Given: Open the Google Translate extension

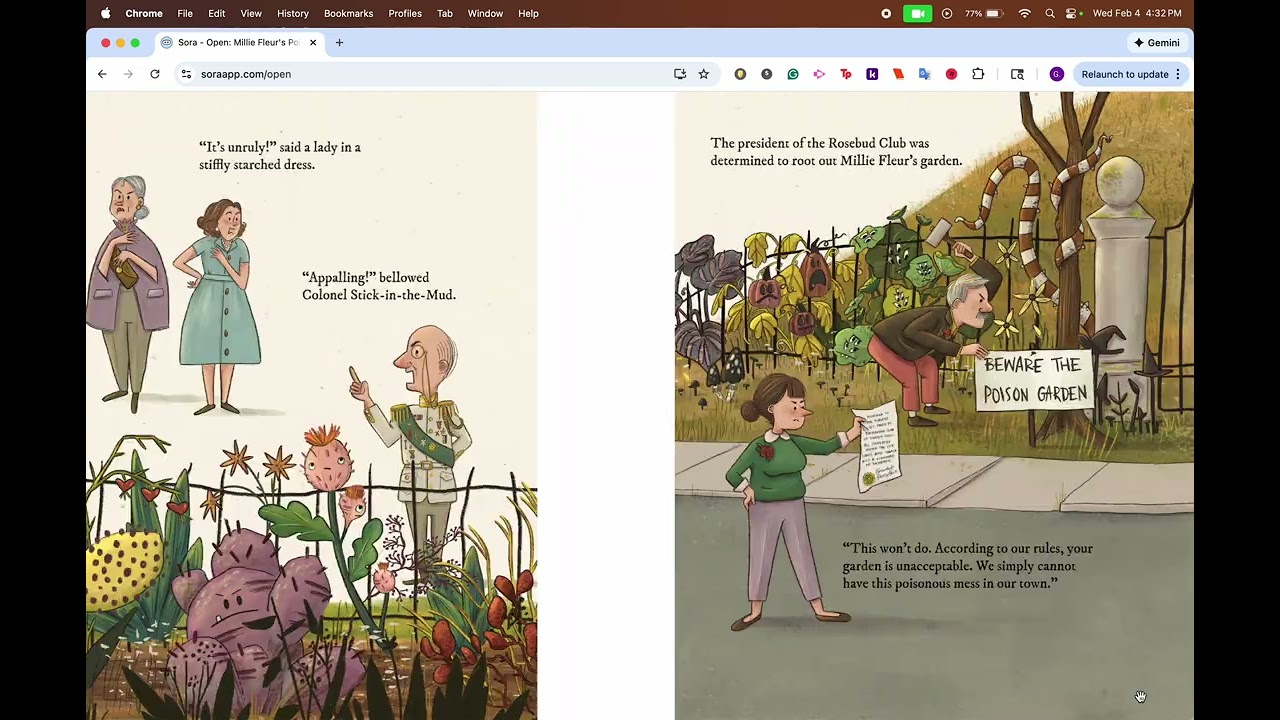Looking at the screenshot, I should click(925, 74).
